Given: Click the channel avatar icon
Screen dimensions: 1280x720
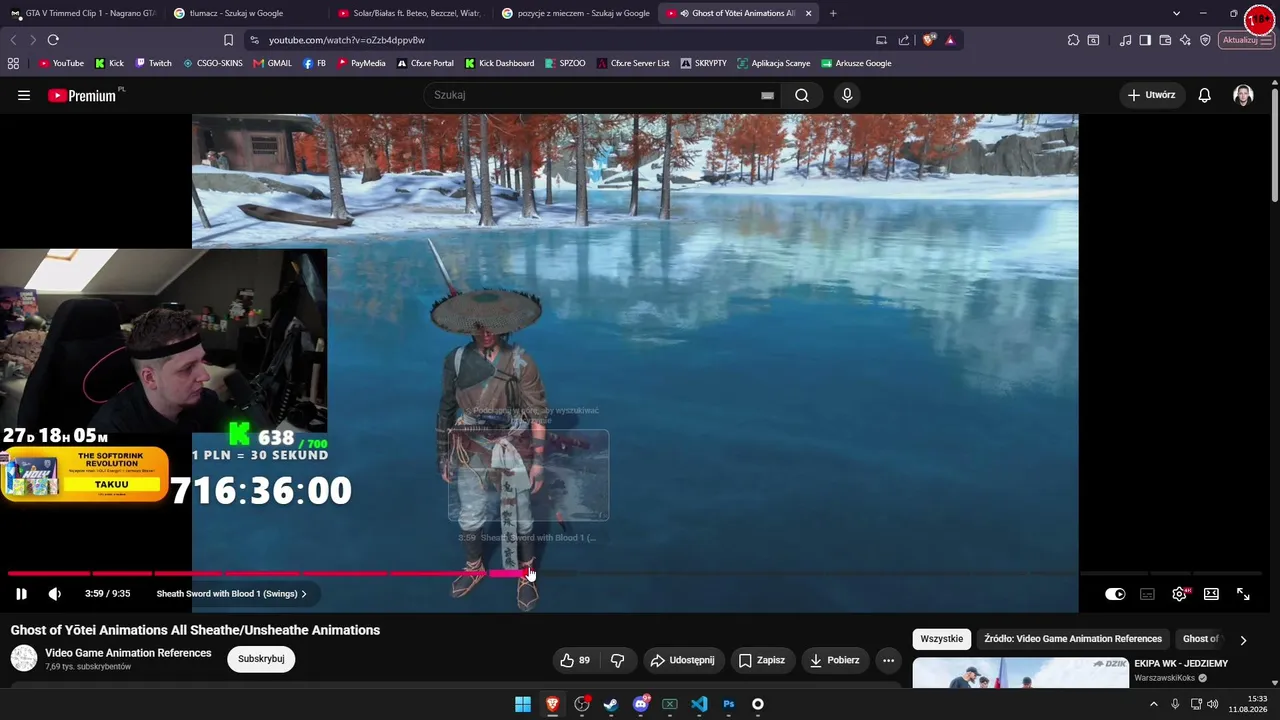Looking at the screenshot, I should [24, 658].
